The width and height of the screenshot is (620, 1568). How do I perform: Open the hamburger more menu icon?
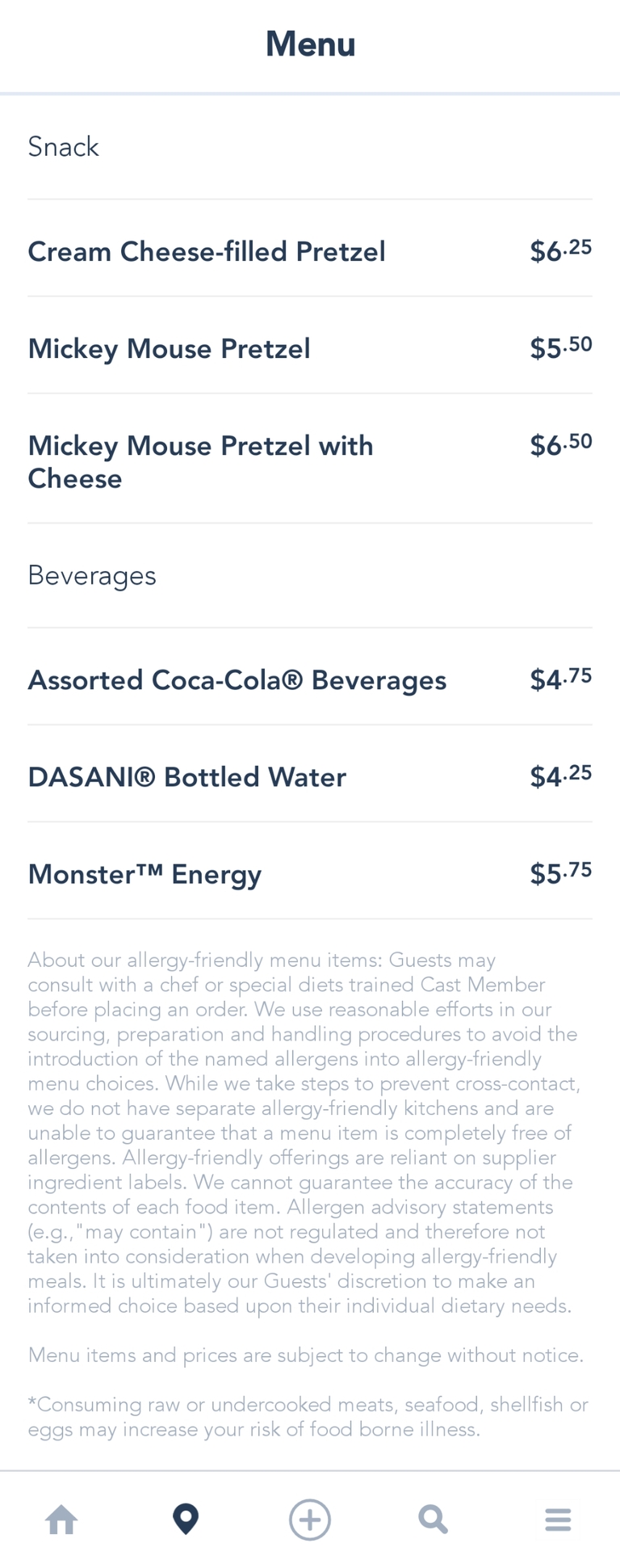tap(558, 1520)
